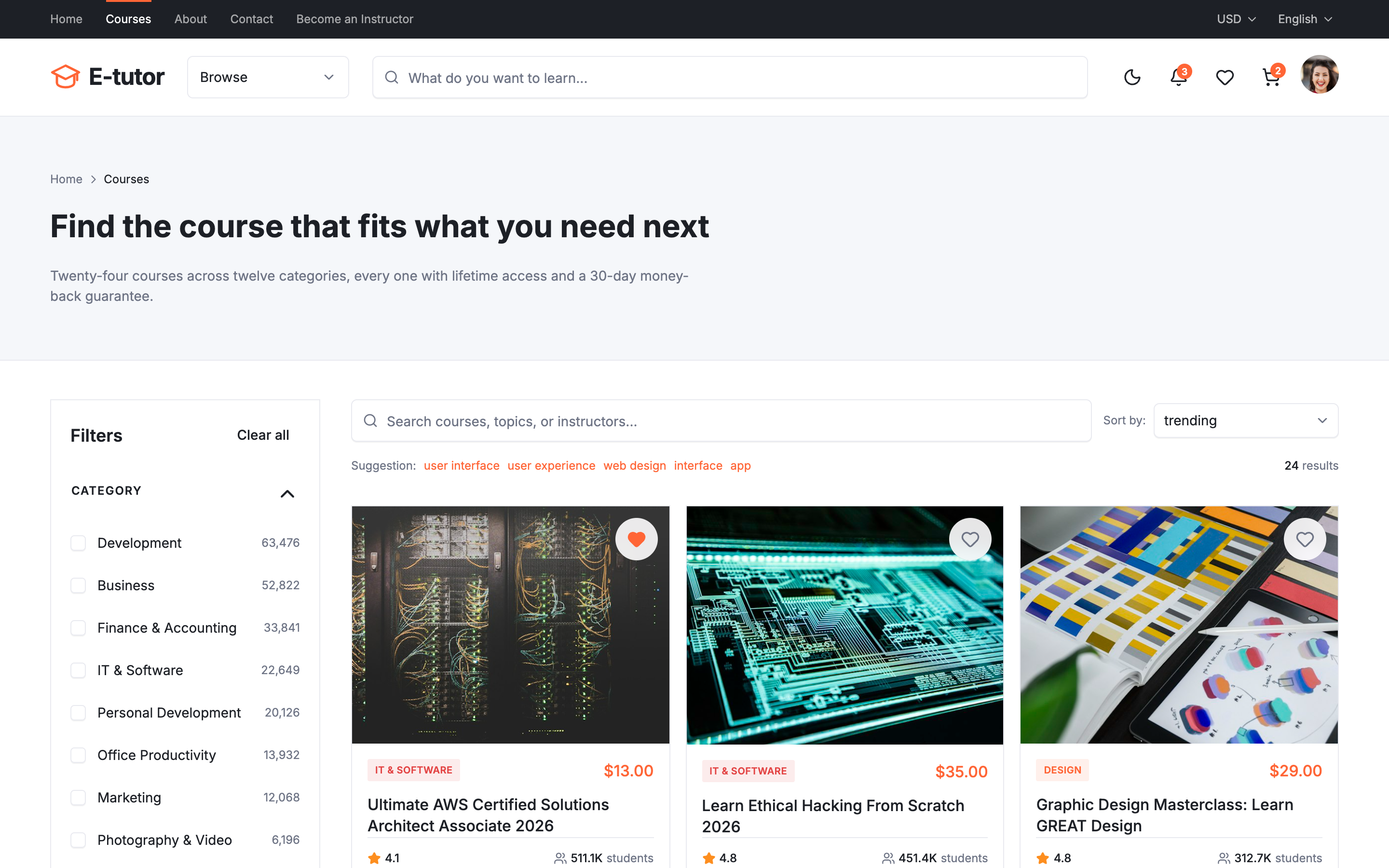Viewport: 1389px width, 868px height.
Task: Click the 'app' suggestion link
Action: [x=740, y=465]
